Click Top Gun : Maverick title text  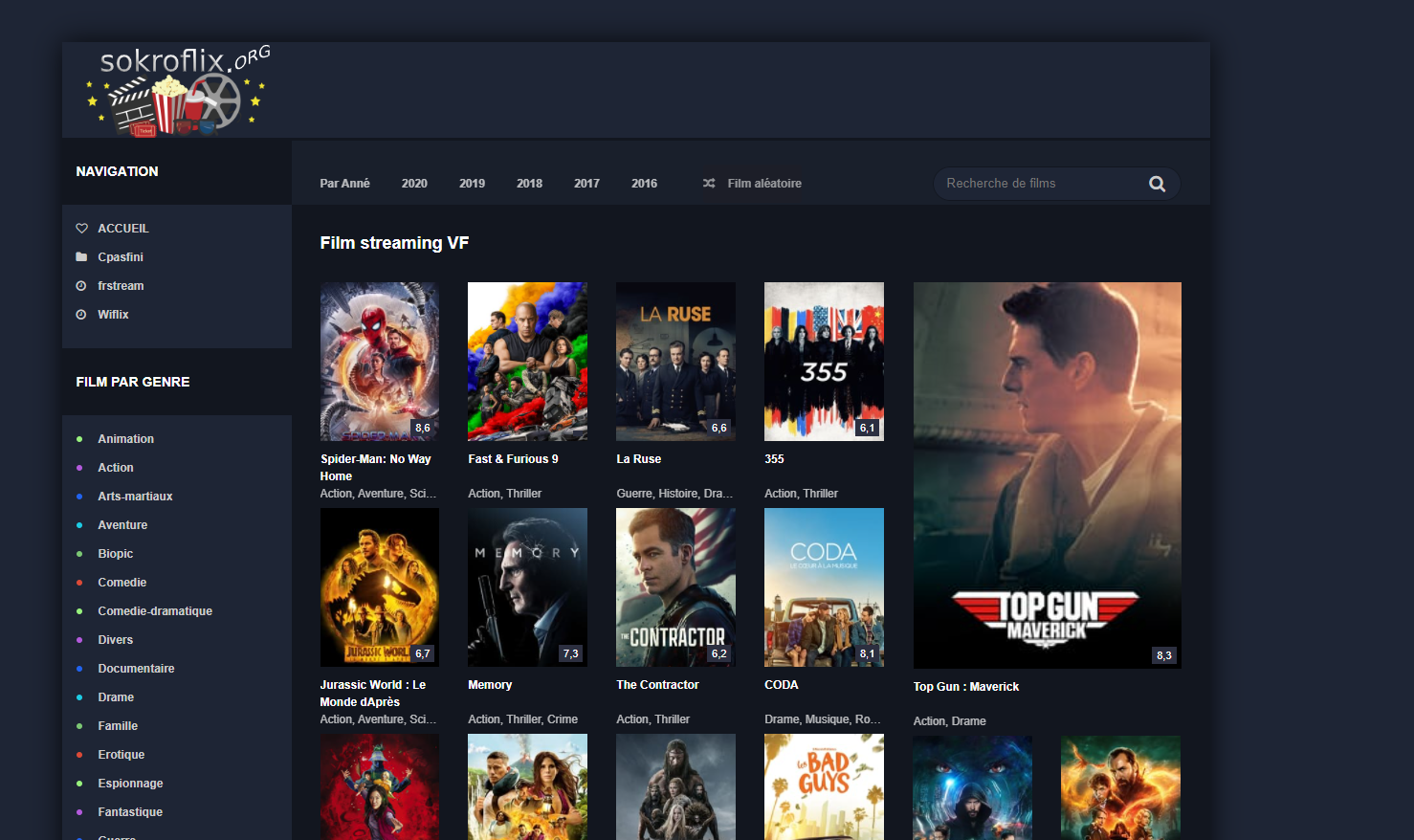(966, 687)
